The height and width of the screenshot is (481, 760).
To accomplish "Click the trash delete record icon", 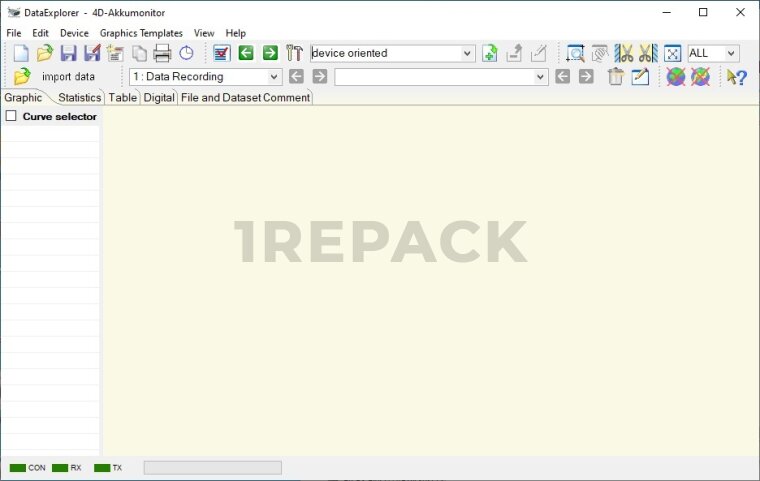I will coord(615,77).
